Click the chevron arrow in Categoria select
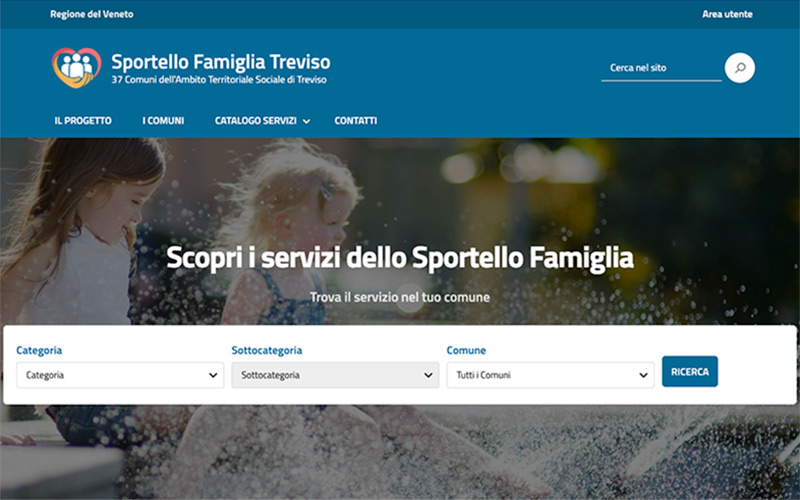This screenshot has height=500, width=800. point(213,376)
